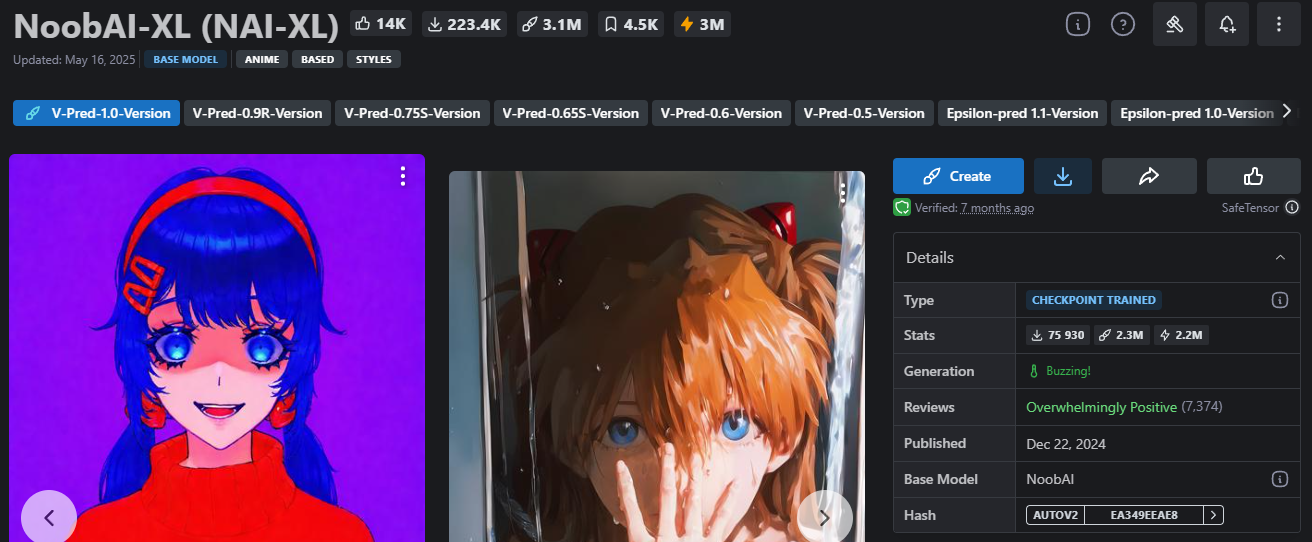Select the V-Pred-0.9R-Version tab
Screen dimensions: 1312x542
(x=257, y=113)
